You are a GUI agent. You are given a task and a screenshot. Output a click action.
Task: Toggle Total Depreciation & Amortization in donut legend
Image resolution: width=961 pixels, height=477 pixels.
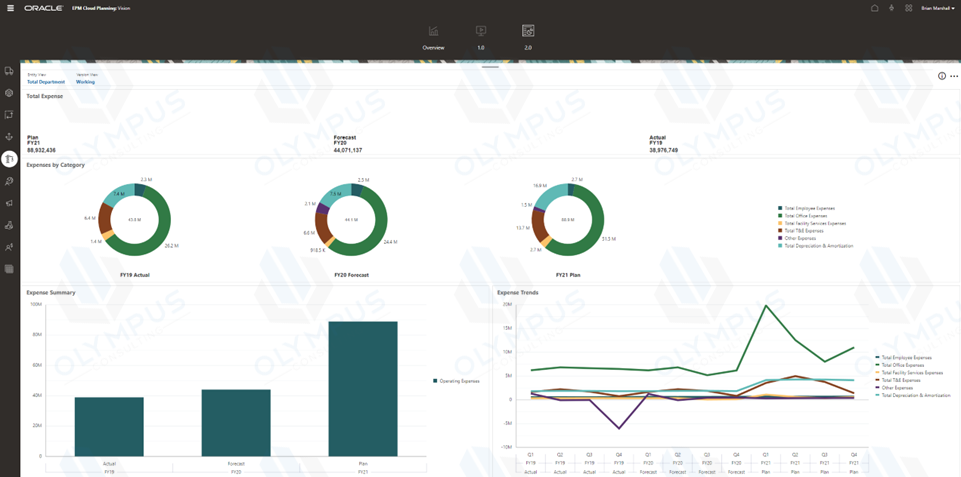[x=815, y=245]
